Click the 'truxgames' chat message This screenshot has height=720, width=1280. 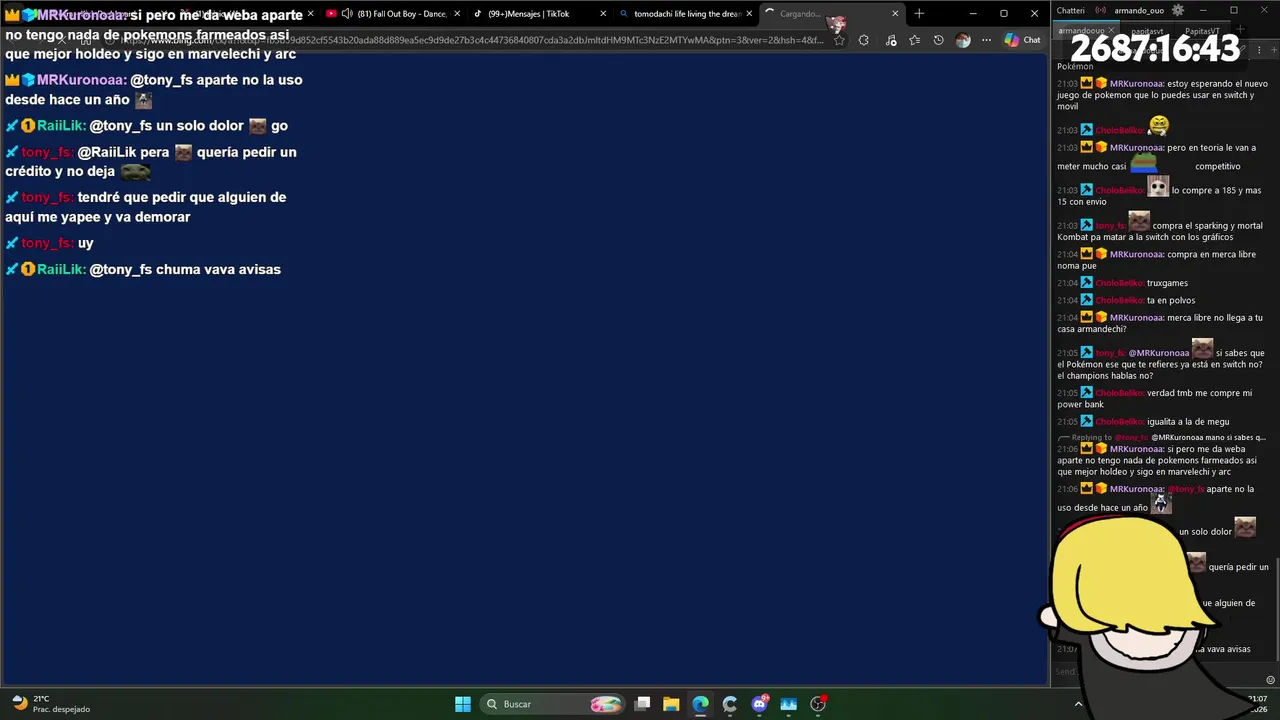1167,283
